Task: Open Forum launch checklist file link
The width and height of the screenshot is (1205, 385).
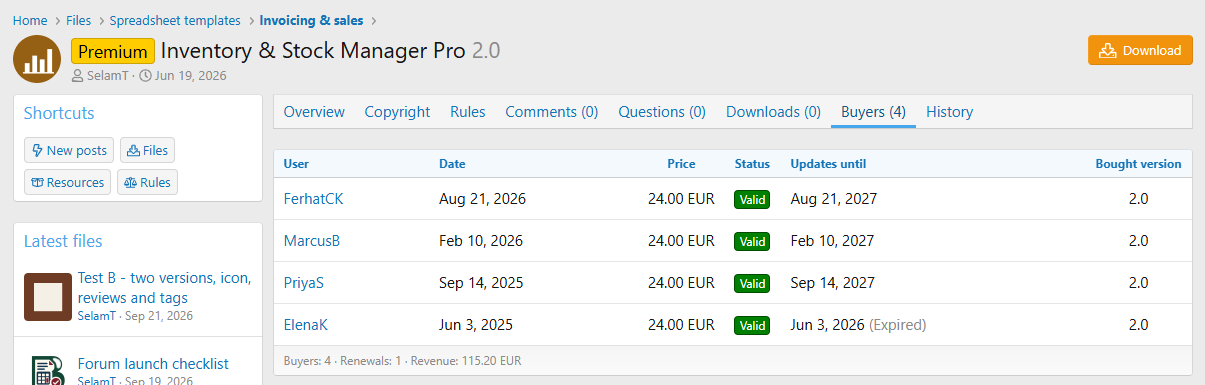Action: point(153,364)
